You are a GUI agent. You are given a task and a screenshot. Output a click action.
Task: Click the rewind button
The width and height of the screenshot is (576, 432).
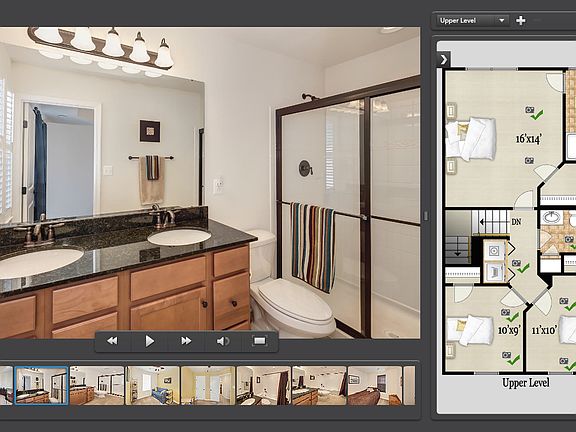(x=112, y=341)
